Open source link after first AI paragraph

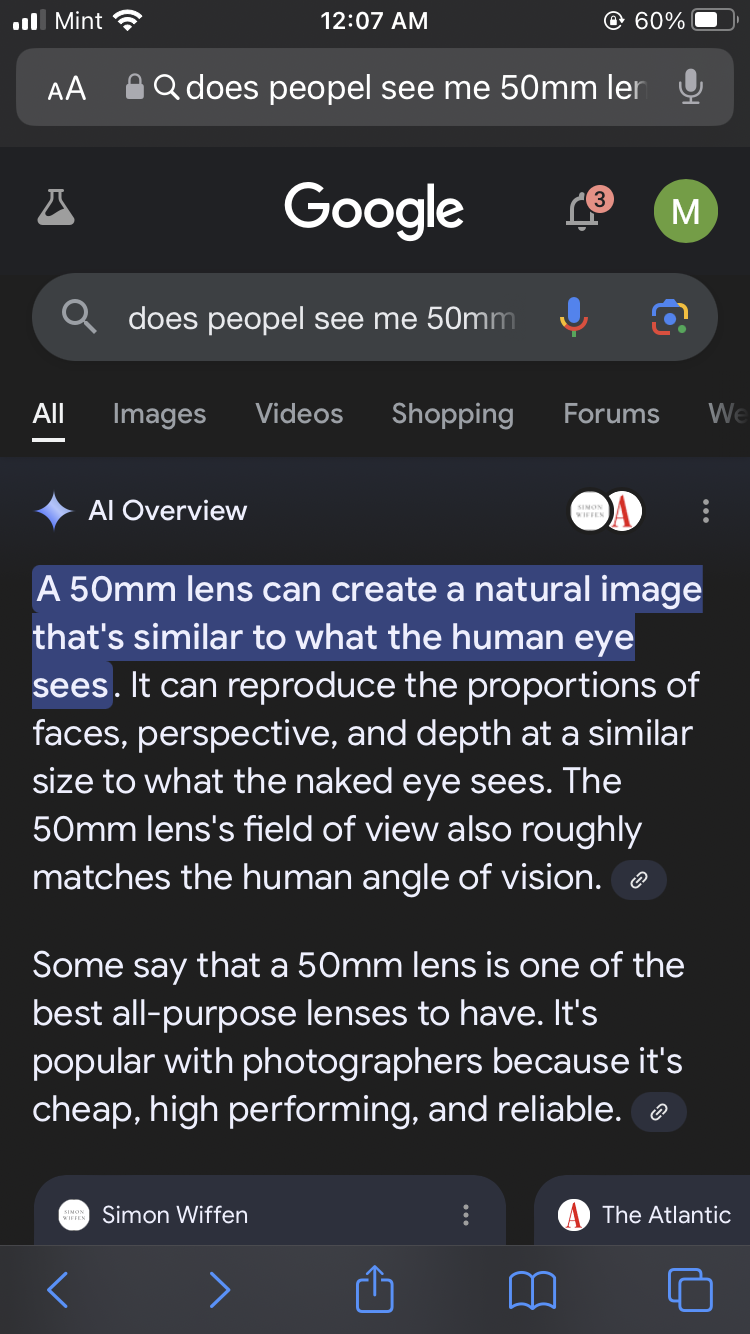point(638,880)
